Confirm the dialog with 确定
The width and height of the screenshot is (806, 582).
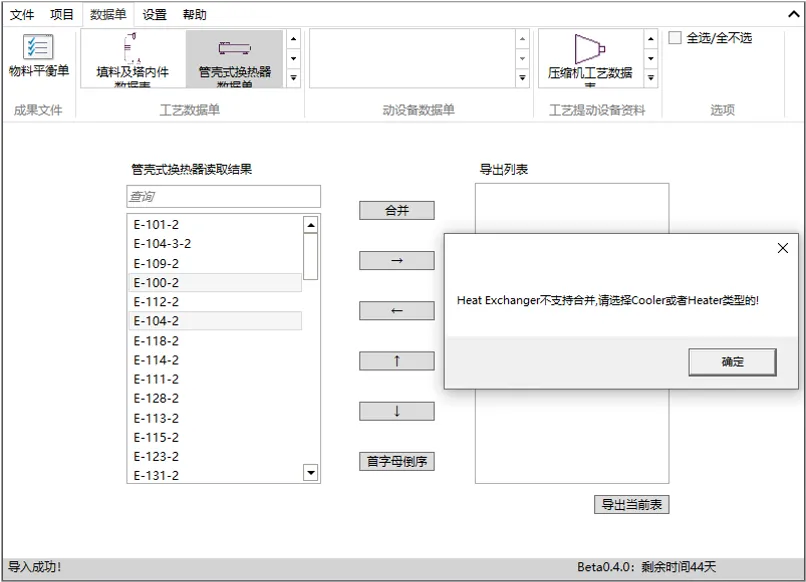point(732,362)
